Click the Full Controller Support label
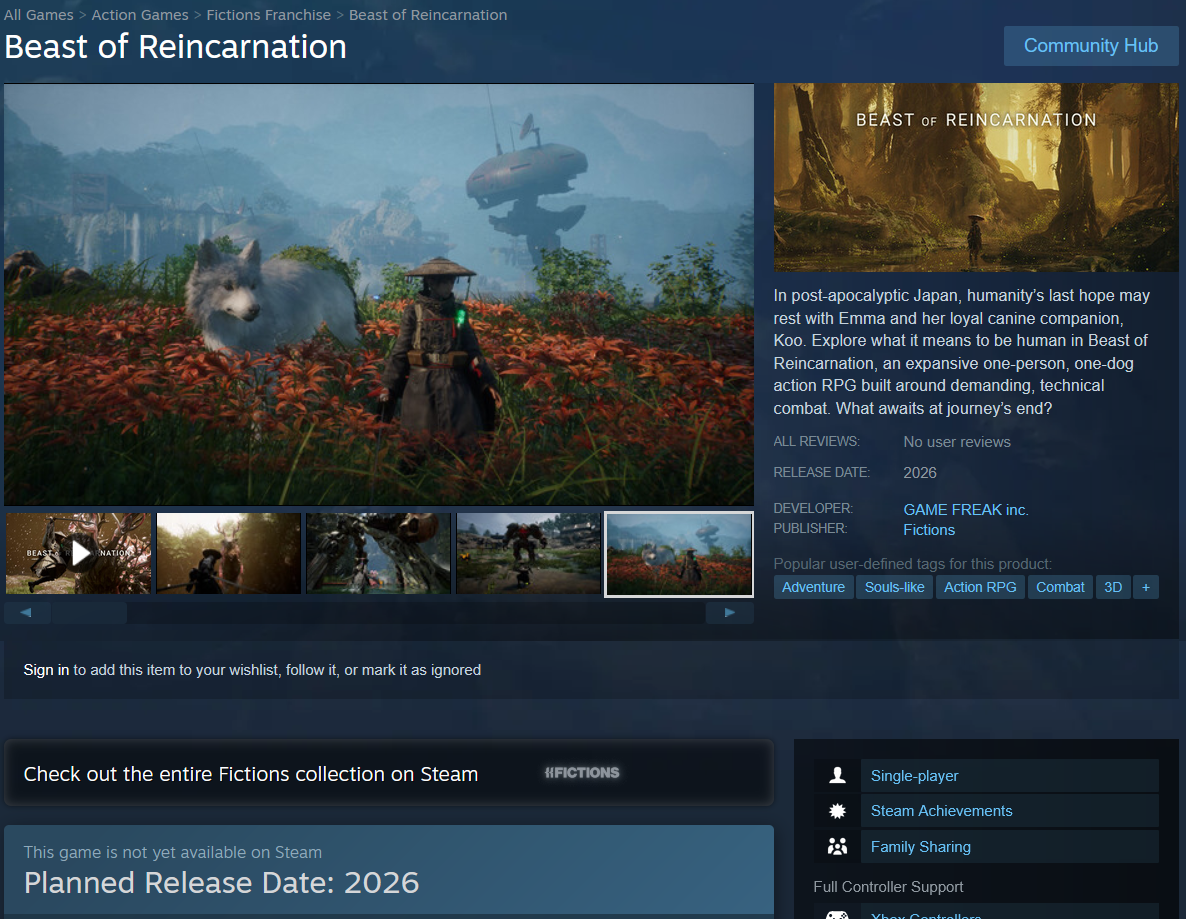The width and height of the screenshot is (1186, 919). coord(888,887)
